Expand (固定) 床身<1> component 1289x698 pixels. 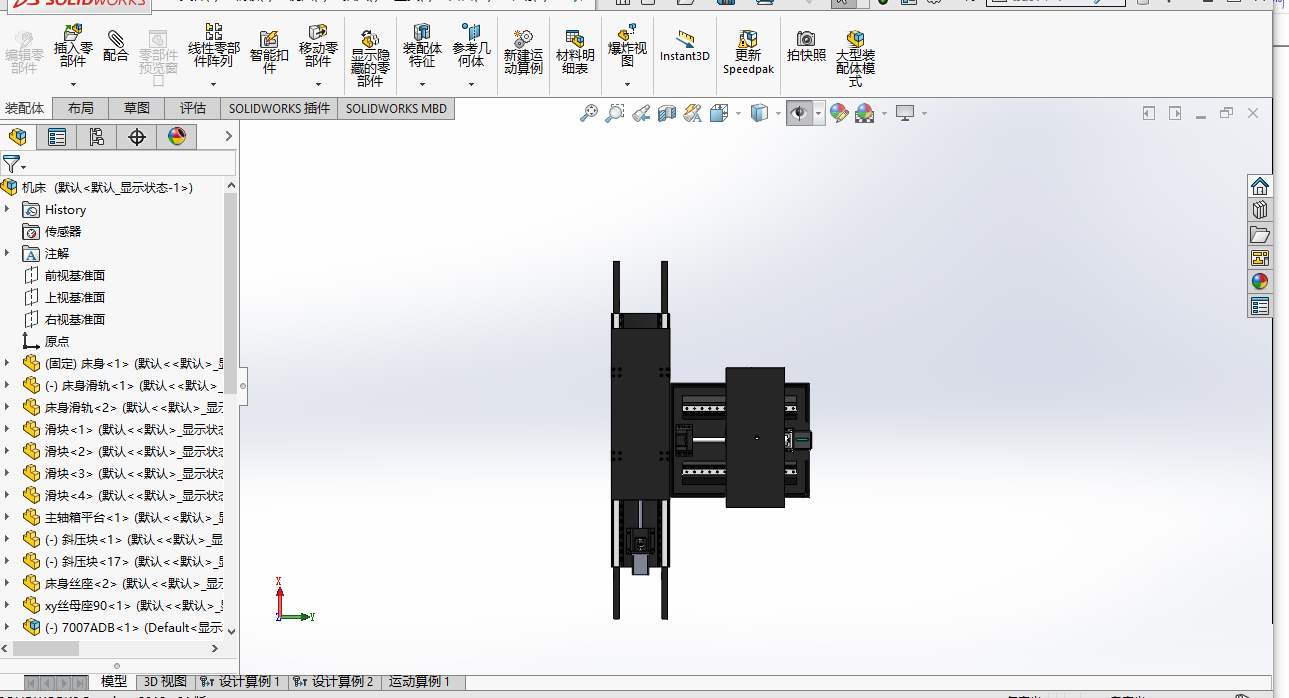pyautogui.click(x=7, y=363)
